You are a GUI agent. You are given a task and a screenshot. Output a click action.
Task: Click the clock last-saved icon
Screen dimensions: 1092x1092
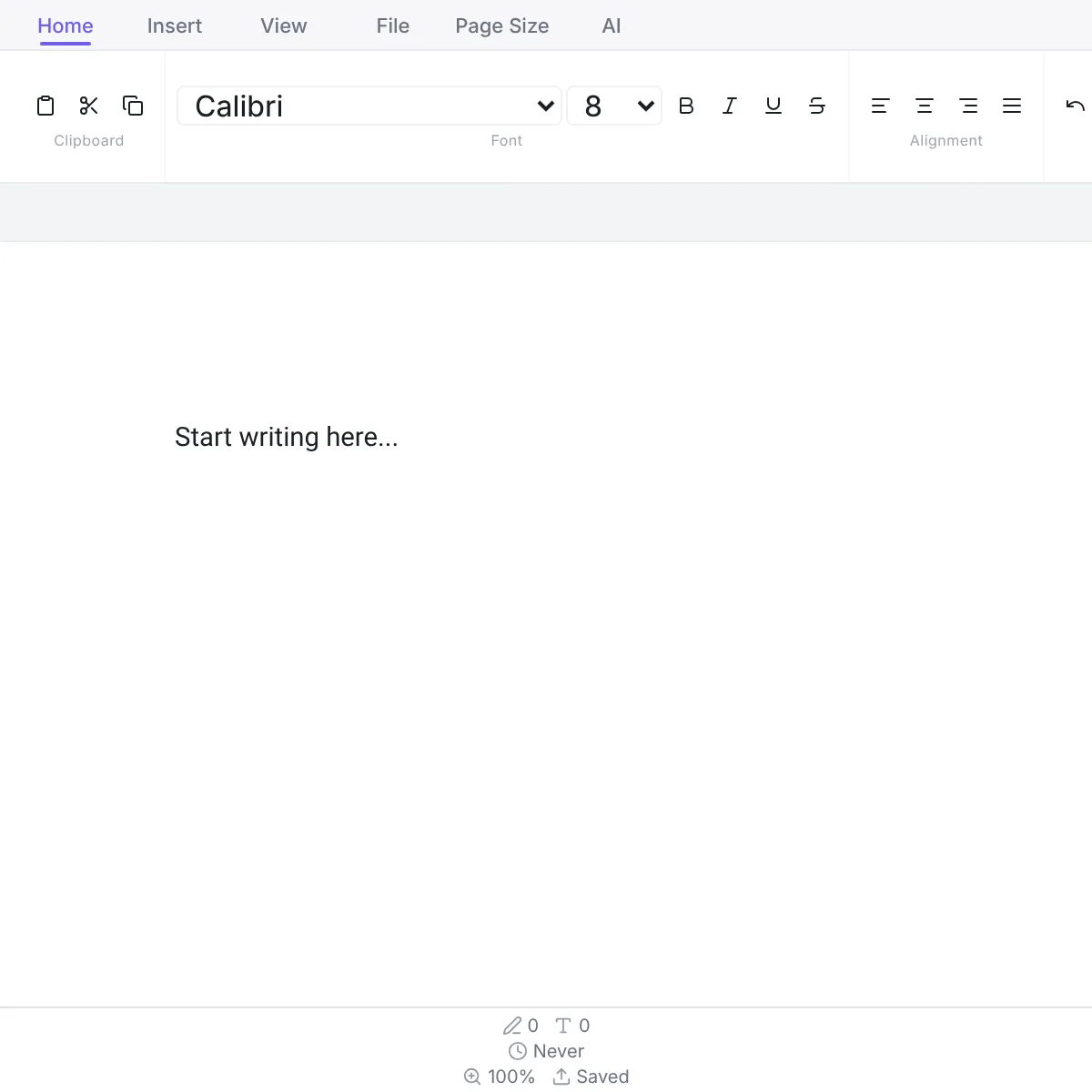click(518, 1051)
